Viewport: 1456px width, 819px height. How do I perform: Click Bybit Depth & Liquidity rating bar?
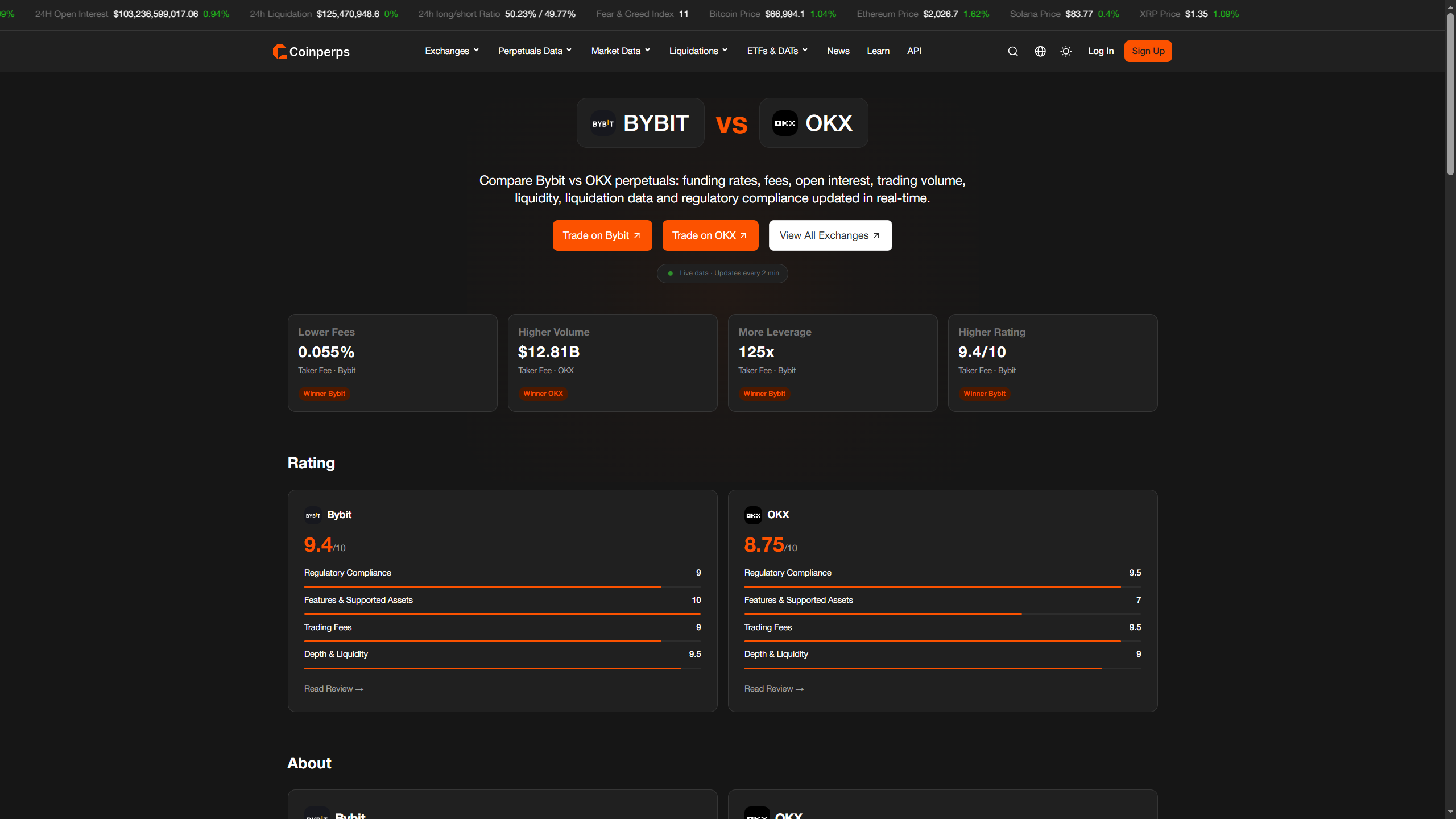click(503, 668)
